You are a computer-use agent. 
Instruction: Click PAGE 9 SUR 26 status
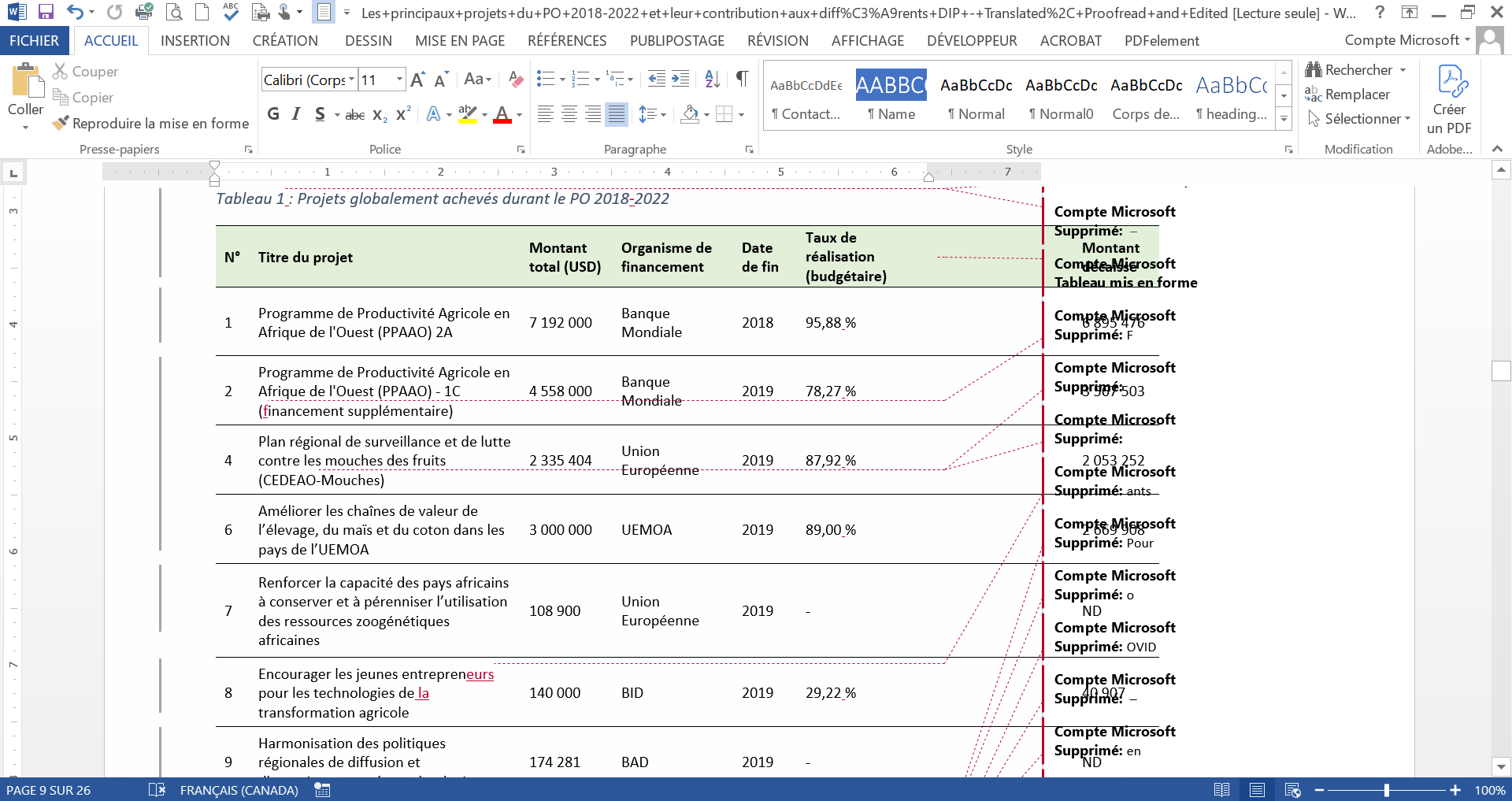pos(49,790)
